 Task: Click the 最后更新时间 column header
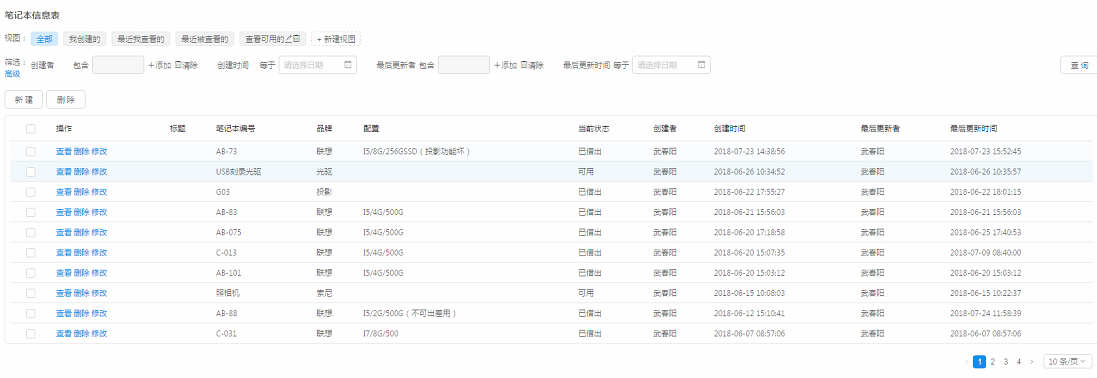[x=973, y=129]
